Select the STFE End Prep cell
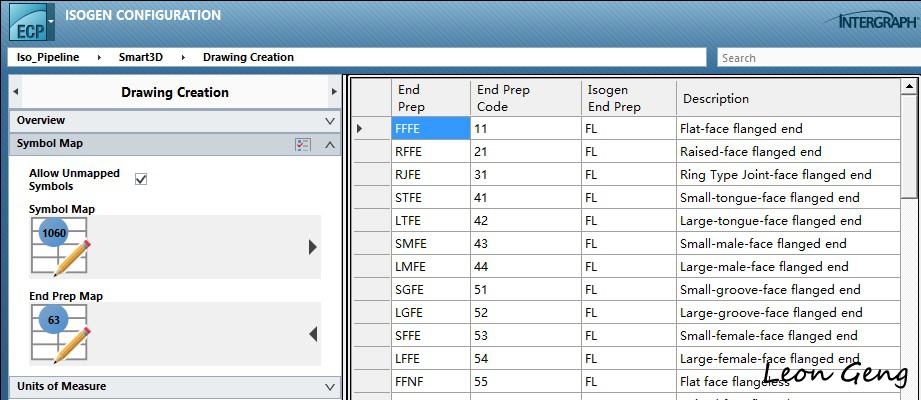 pyautogui.click(x=431, y=197)
